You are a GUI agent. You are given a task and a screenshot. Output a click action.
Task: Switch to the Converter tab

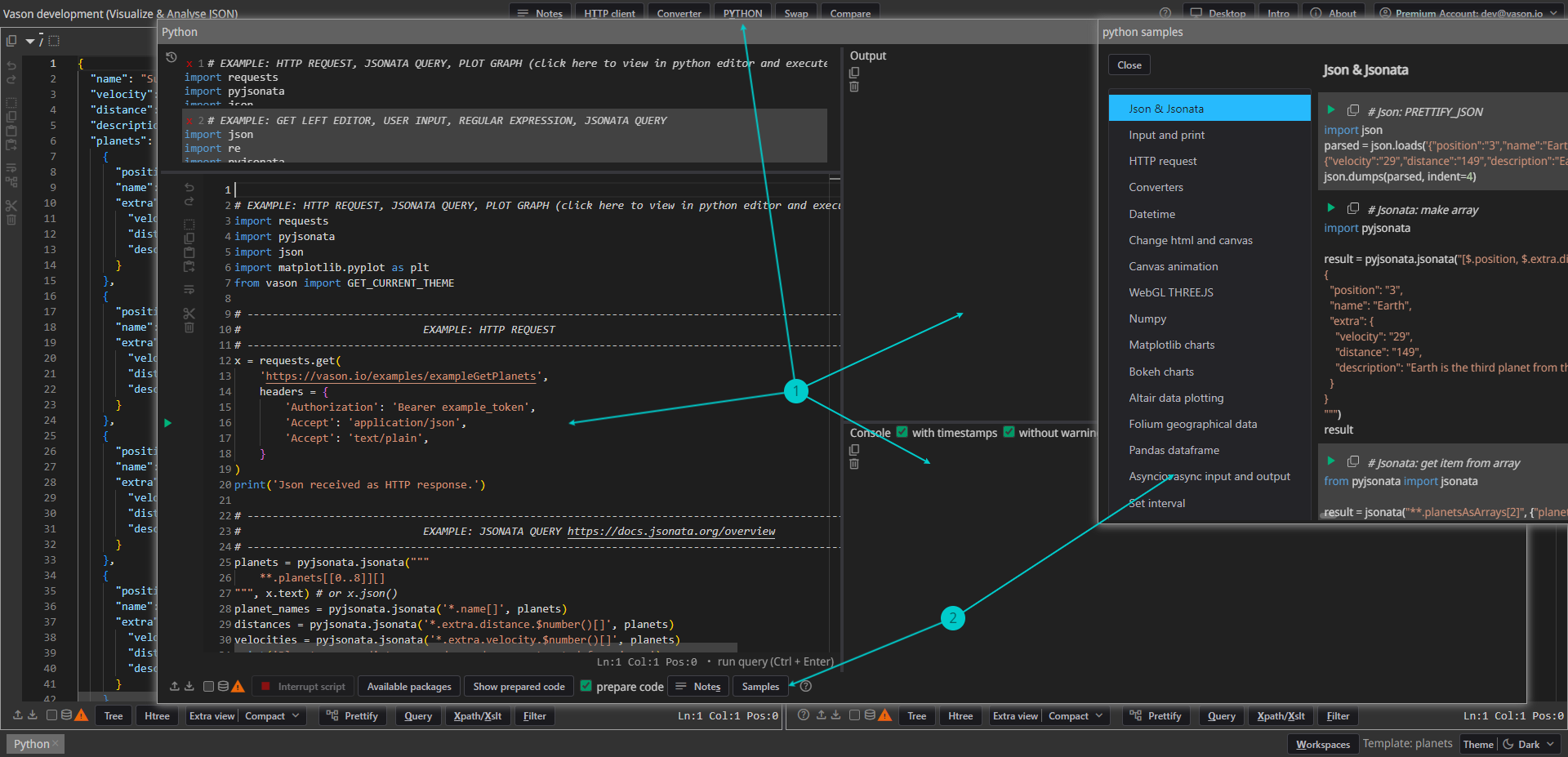(679, 13)
